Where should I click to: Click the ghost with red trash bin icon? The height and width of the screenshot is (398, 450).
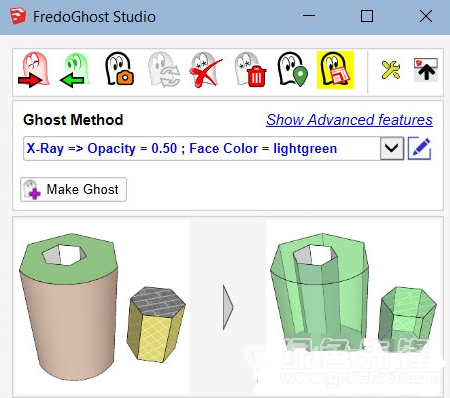pos(250,69)
